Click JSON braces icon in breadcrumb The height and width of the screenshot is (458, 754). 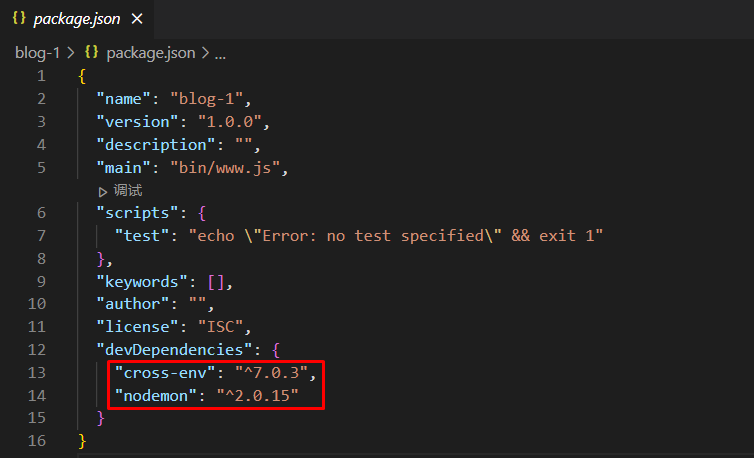[x=91, y=52]
